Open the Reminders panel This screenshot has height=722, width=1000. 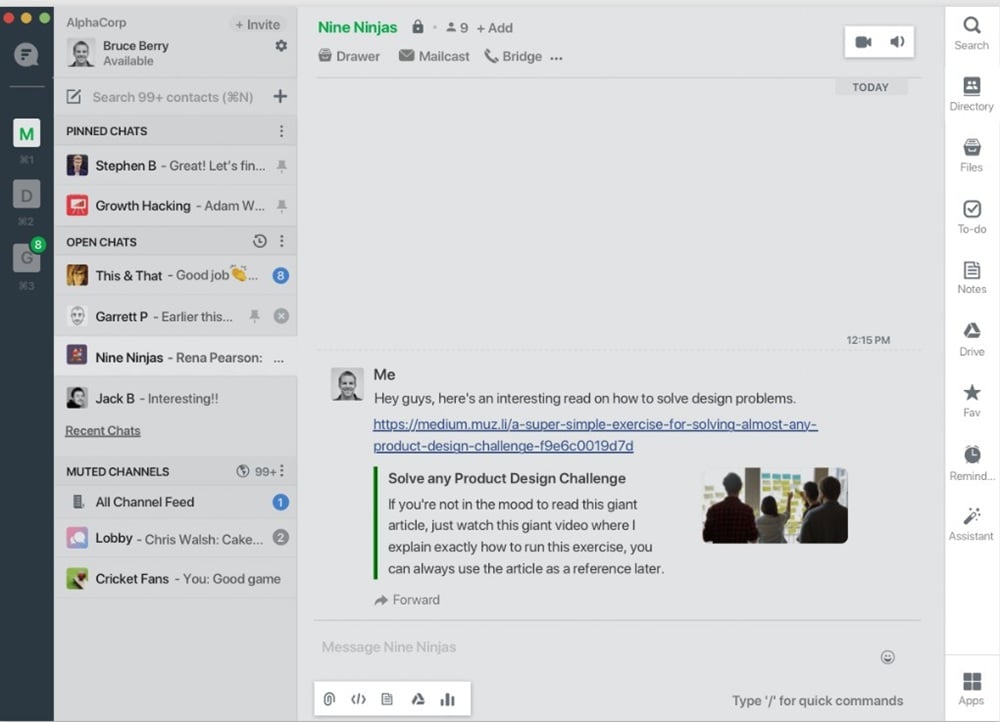tap(971, 462)
